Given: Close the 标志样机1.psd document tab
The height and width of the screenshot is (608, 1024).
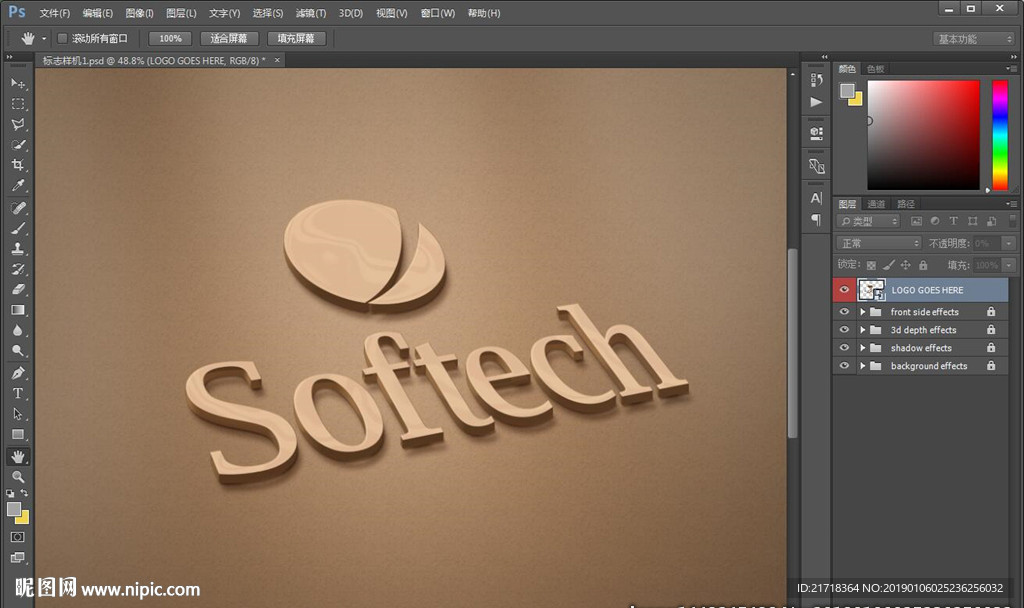Looking at the screenshot, I should click(x=277, y=60).
